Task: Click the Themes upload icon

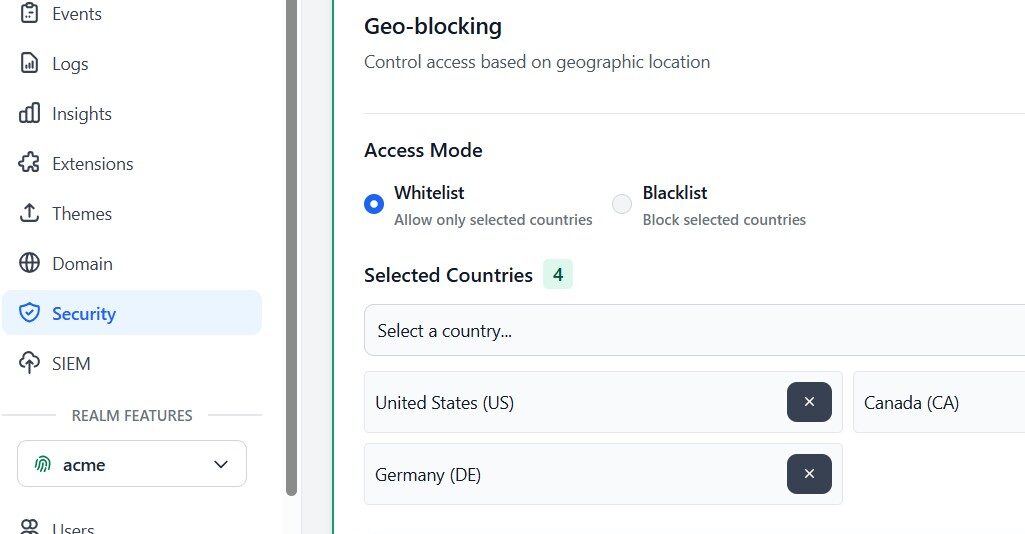Action: 30,214
